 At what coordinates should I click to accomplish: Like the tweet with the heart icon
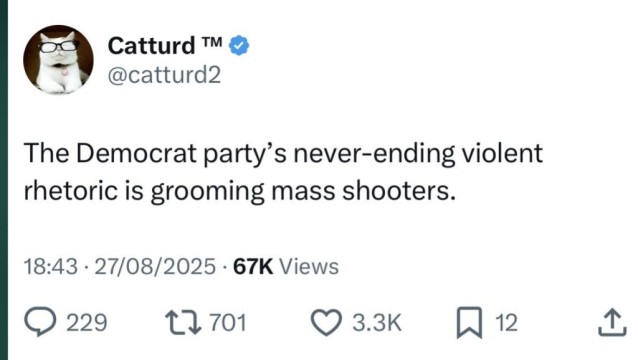(x=326, y=323)
